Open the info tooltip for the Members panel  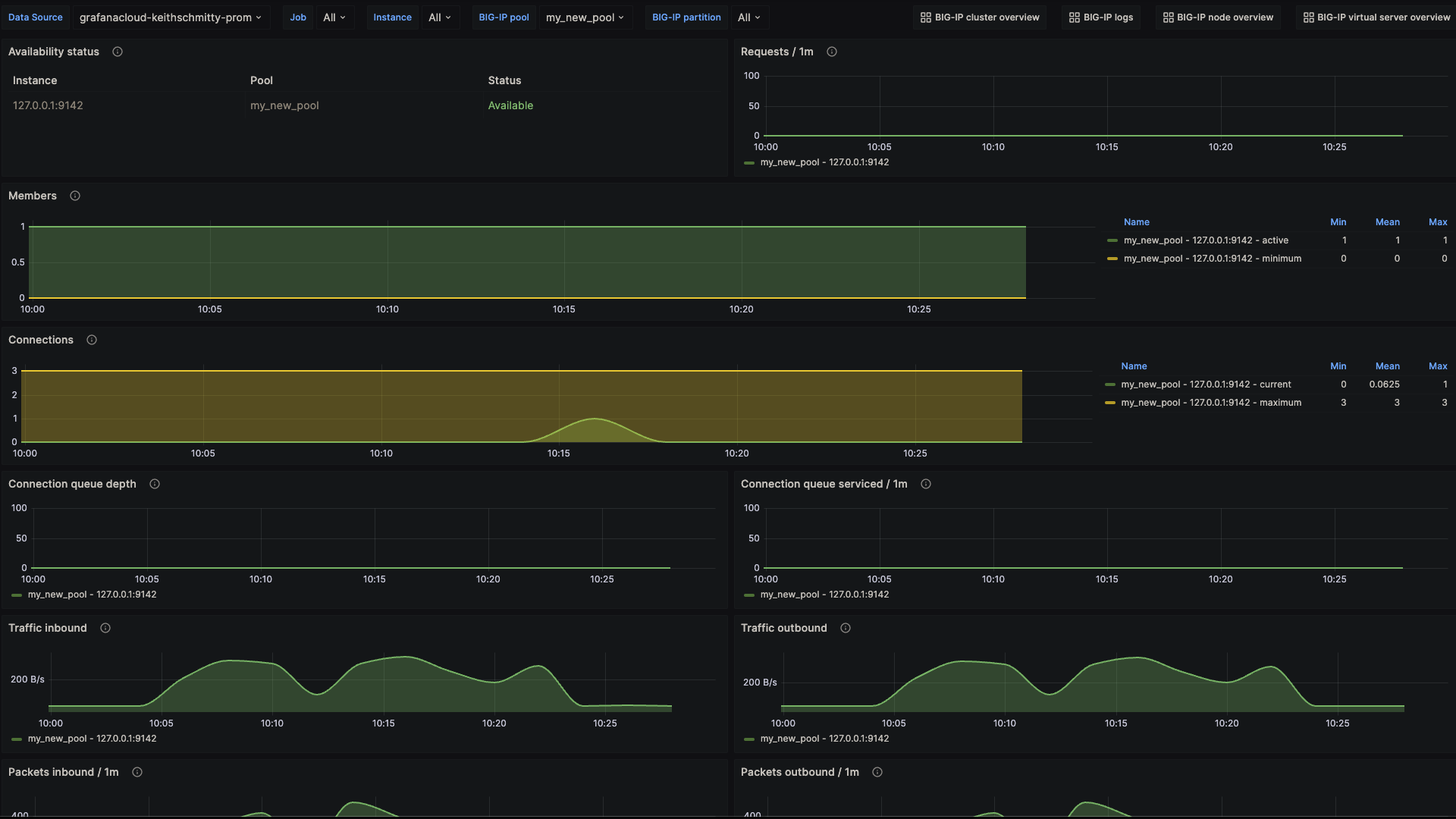pos(74,196)
